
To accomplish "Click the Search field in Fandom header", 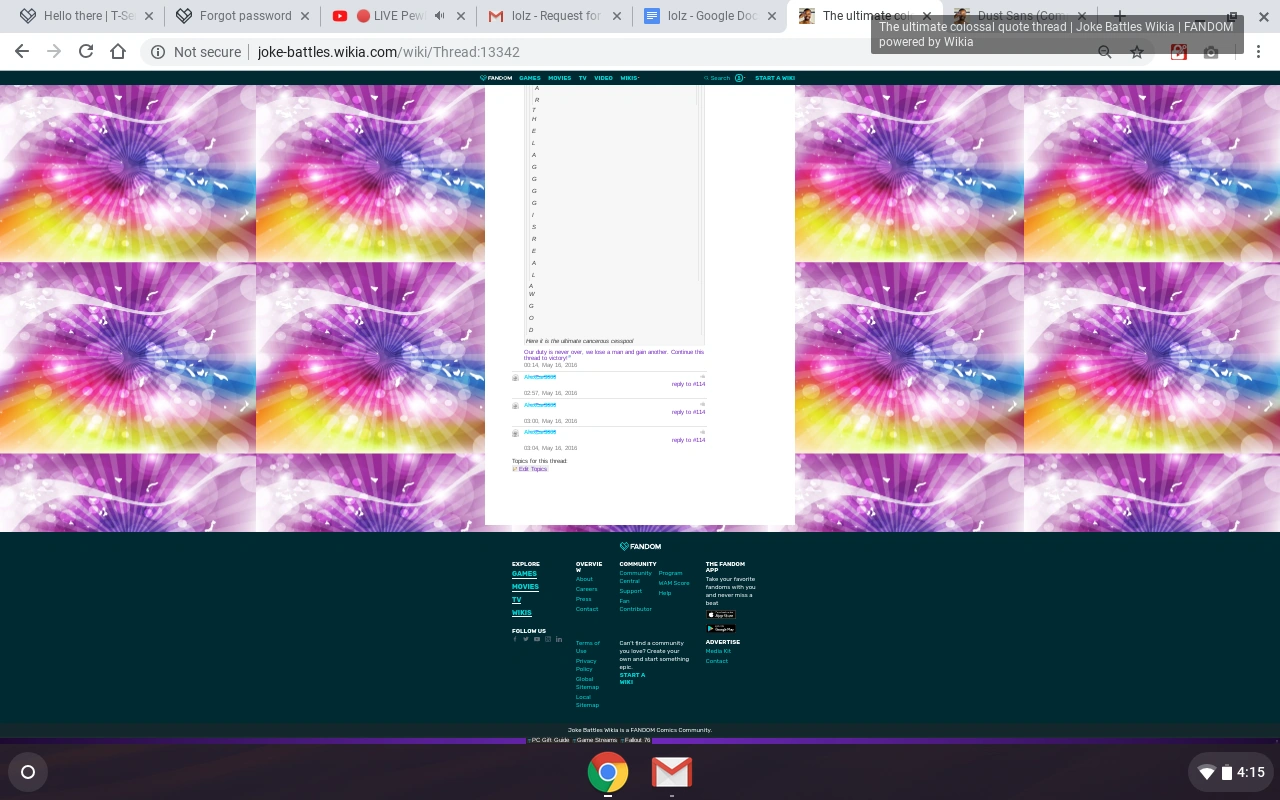I will tap(719, 78).
